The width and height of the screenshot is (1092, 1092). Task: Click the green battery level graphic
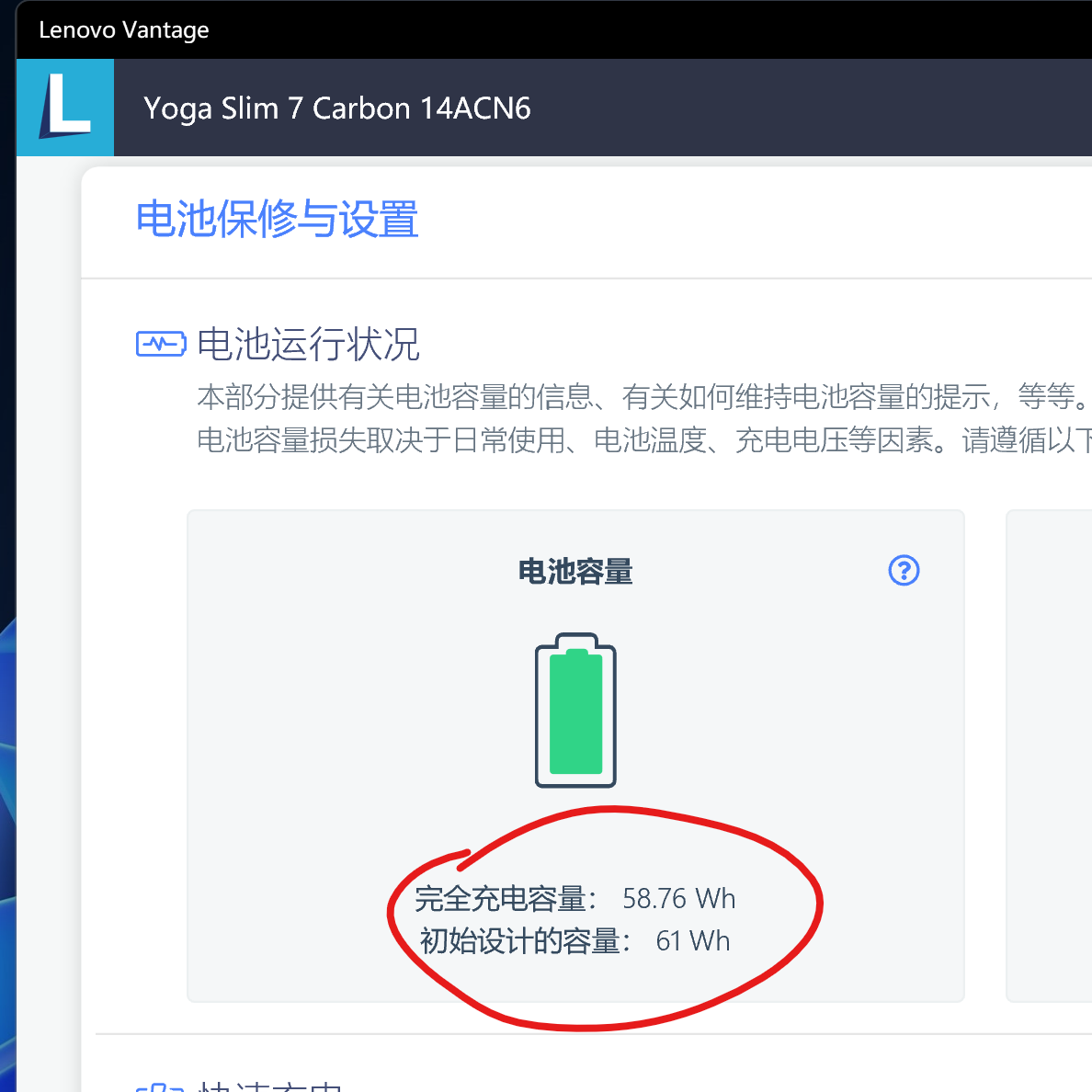tap(575, 711)
